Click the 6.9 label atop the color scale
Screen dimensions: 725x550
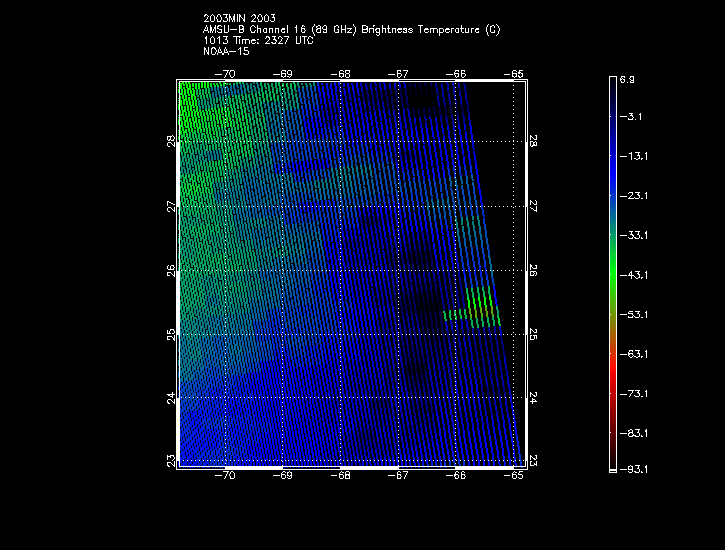pos(627,78)
